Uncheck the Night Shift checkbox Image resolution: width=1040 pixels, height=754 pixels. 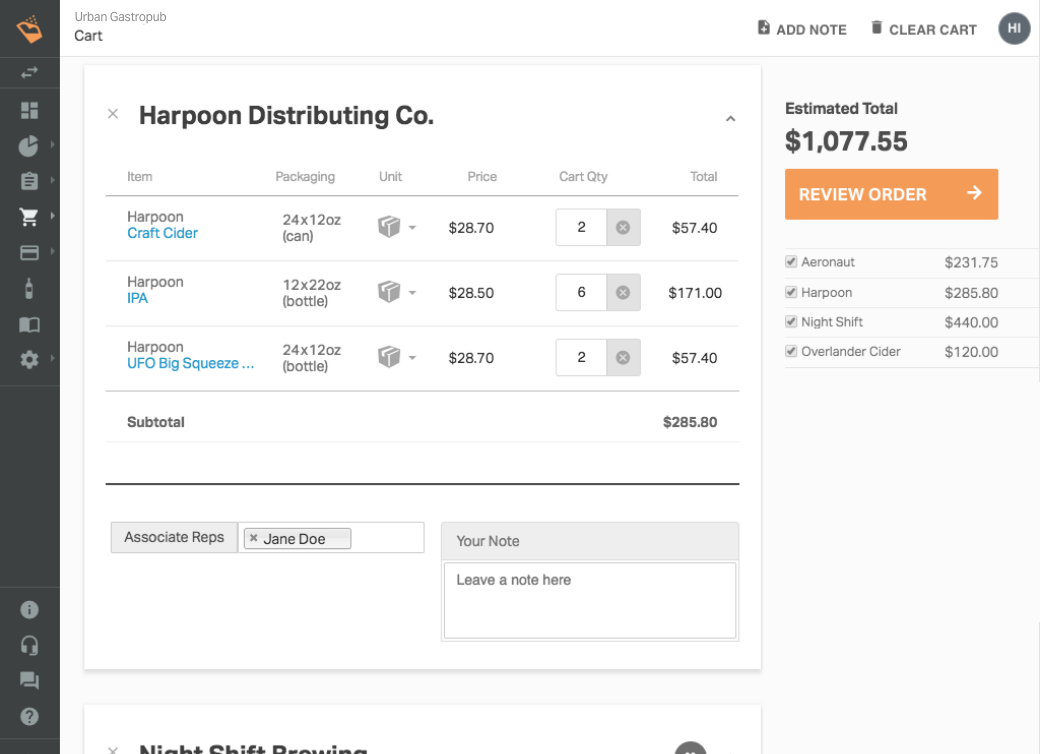(791, 322)
